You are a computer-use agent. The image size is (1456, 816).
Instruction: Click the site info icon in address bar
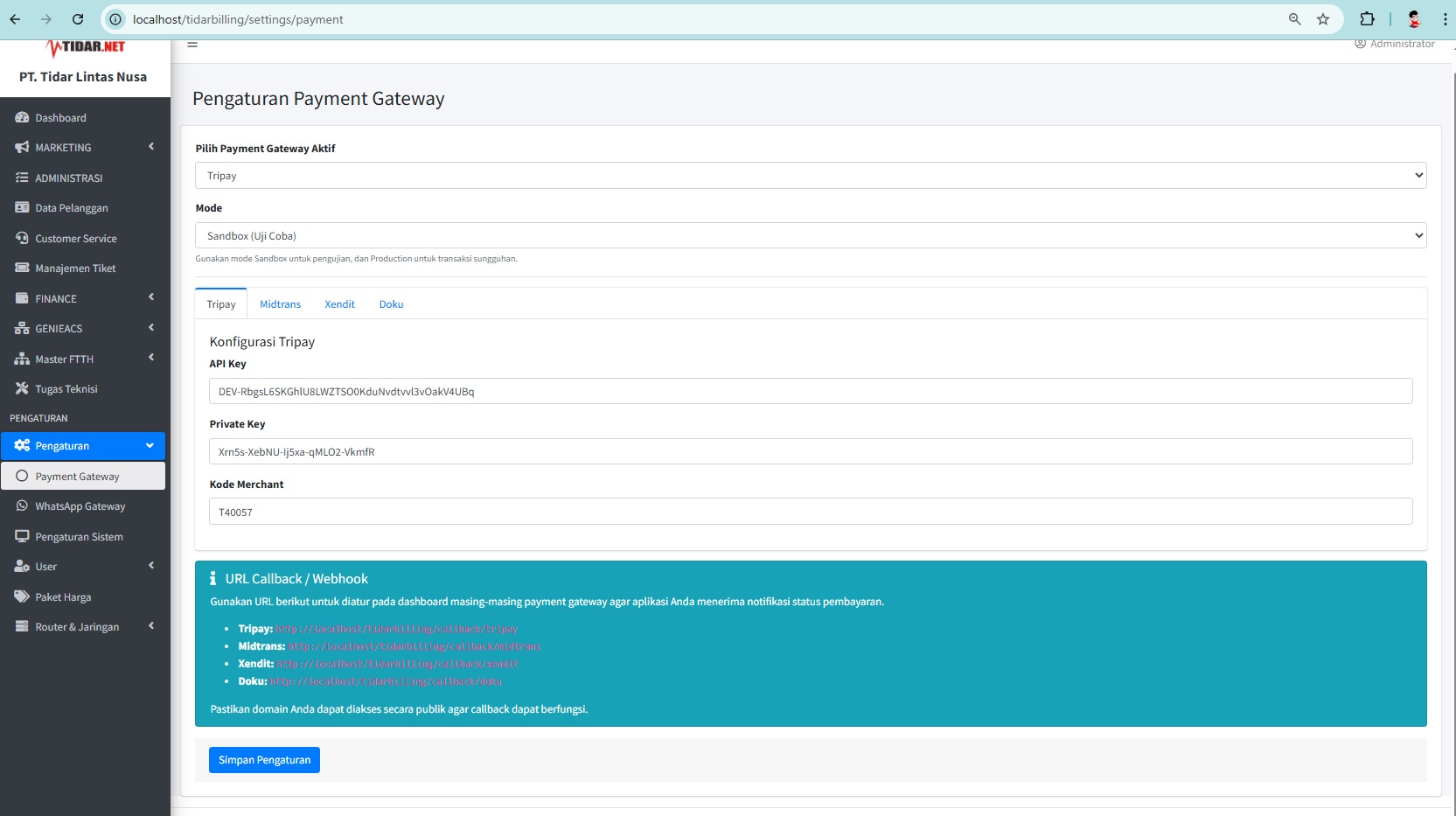click(115, 19)
